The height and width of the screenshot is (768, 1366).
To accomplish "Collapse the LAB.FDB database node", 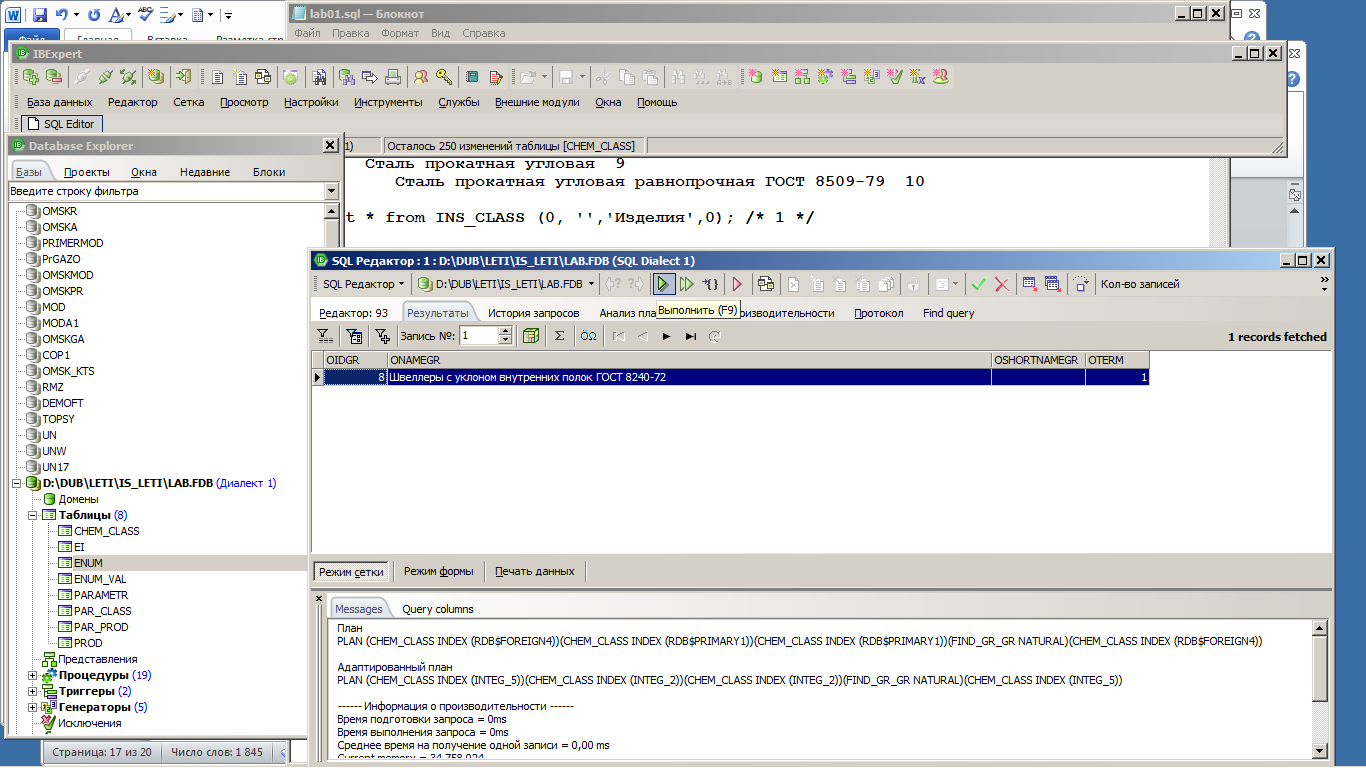I will point(16,483).
